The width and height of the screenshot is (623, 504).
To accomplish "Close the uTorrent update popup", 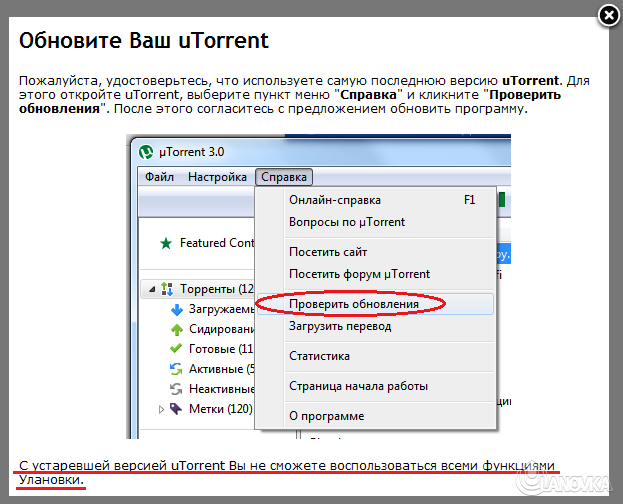I will pyautogui.click(x=609, y=16).
